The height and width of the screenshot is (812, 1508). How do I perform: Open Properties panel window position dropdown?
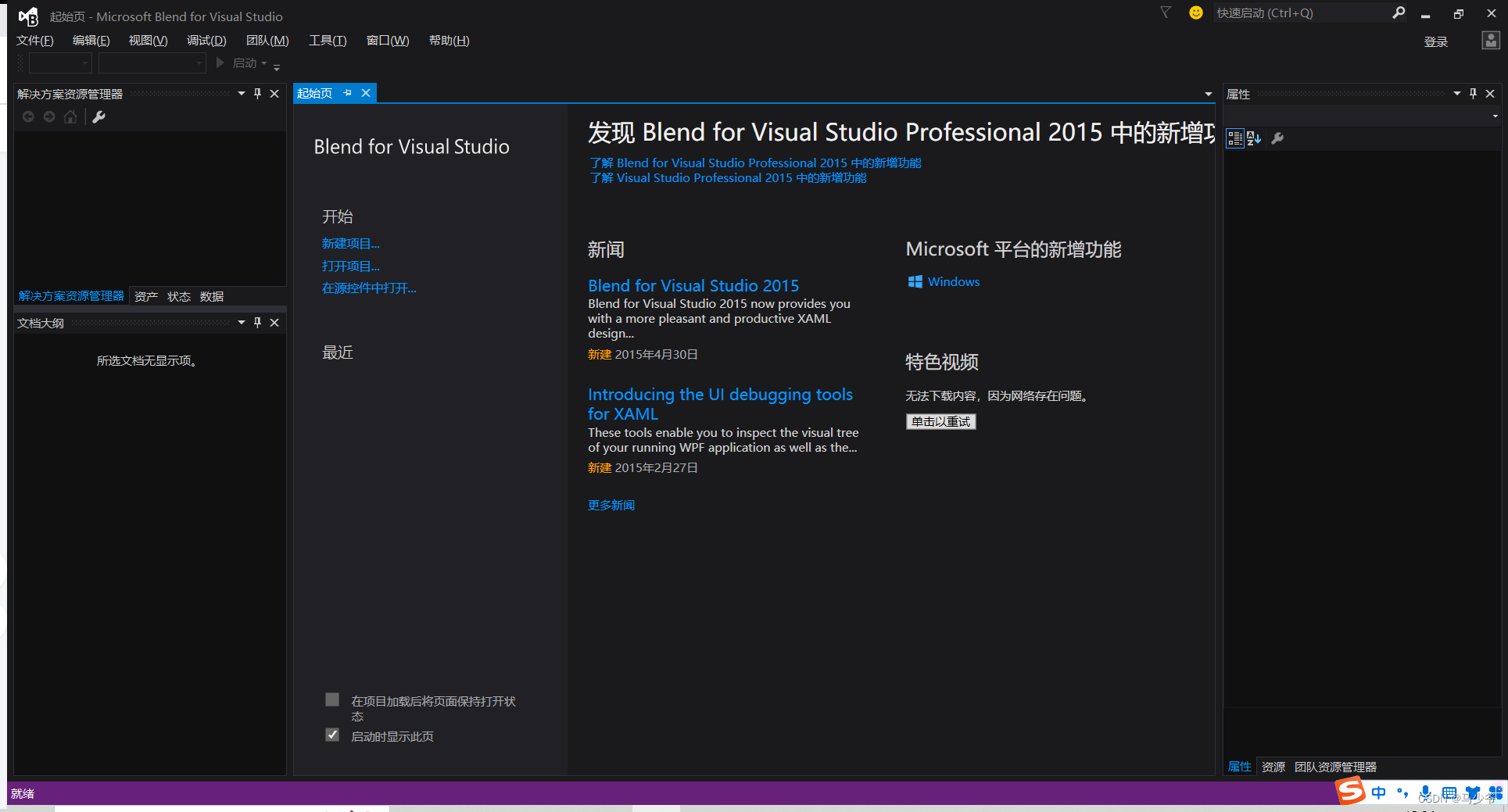coord(1456,94)
